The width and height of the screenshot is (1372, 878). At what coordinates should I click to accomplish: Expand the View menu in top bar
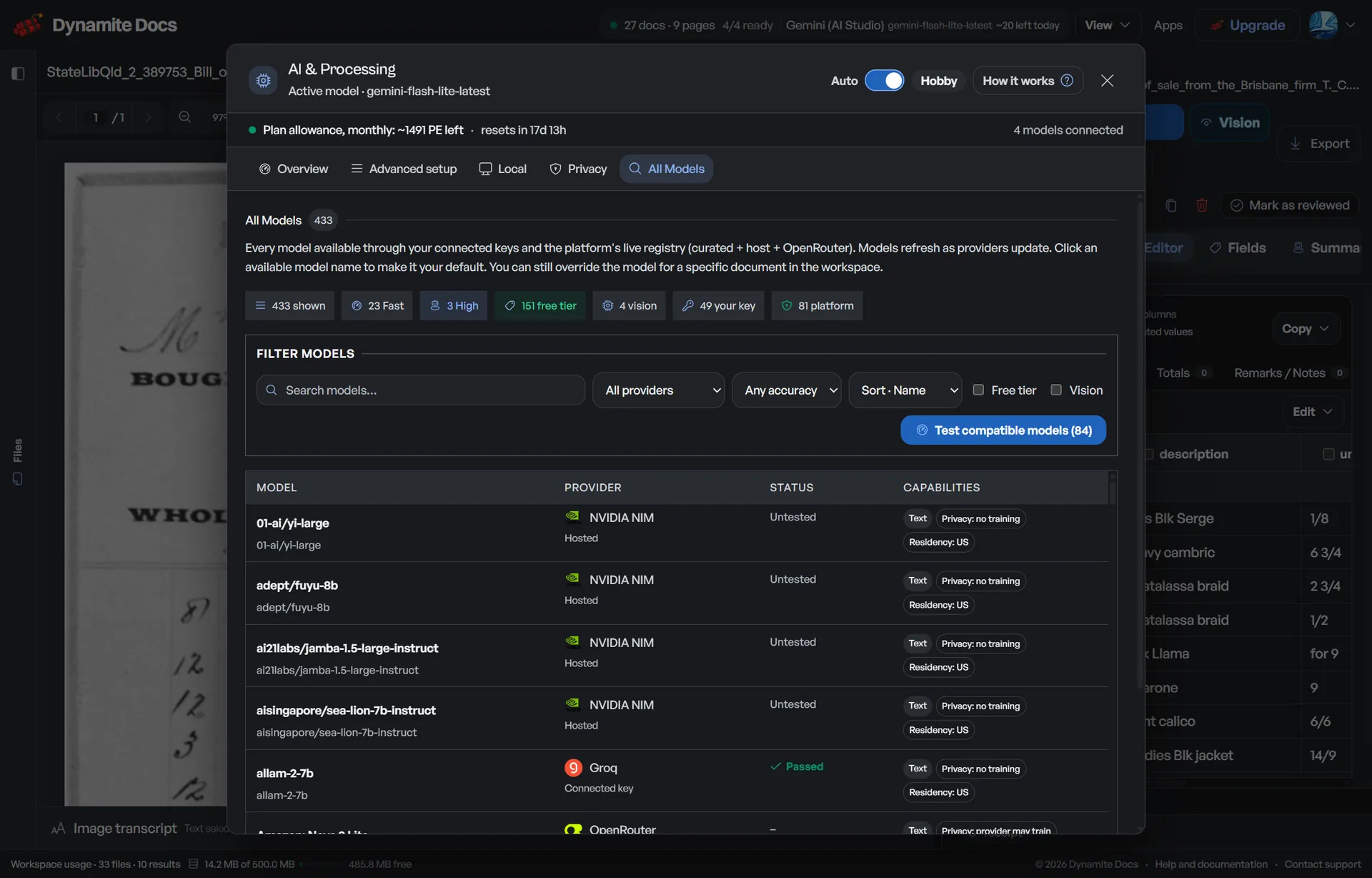[x=1107, y=25]
